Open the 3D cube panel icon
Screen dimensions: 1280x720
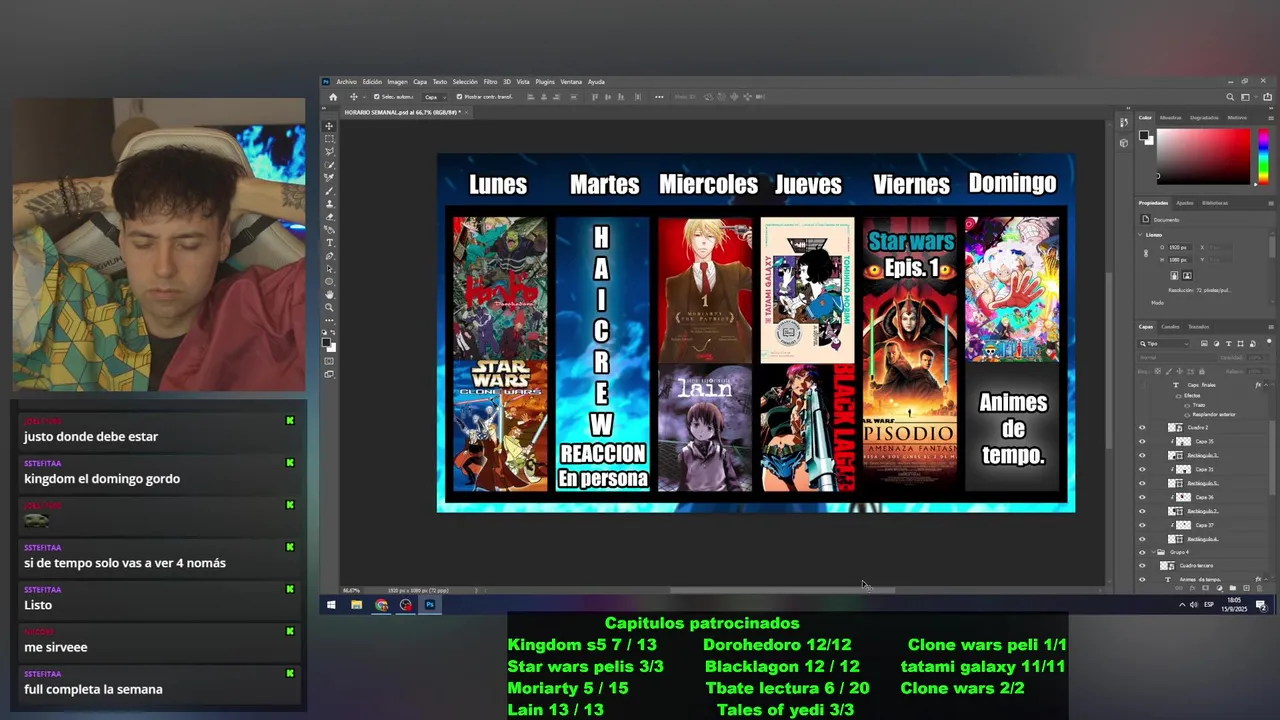coord(1124,143)
